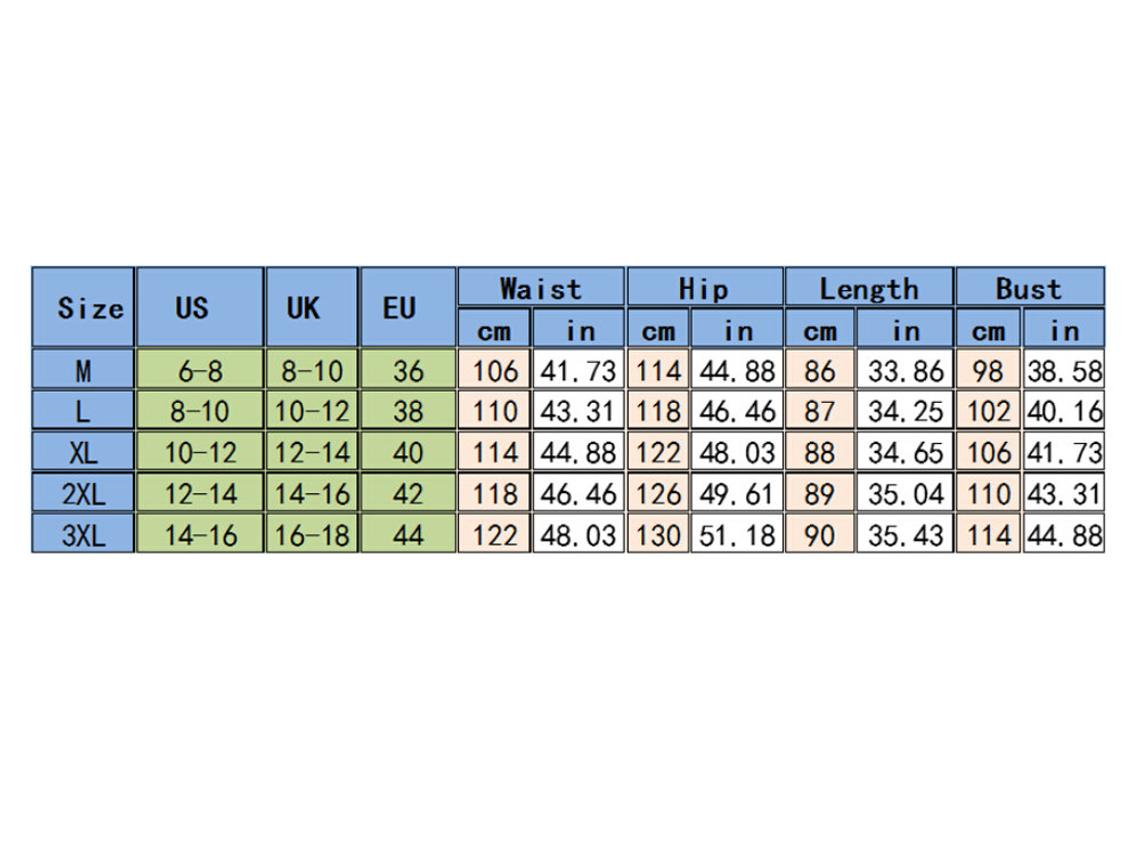Click UK size 16-18 cell

click(311, 534)
